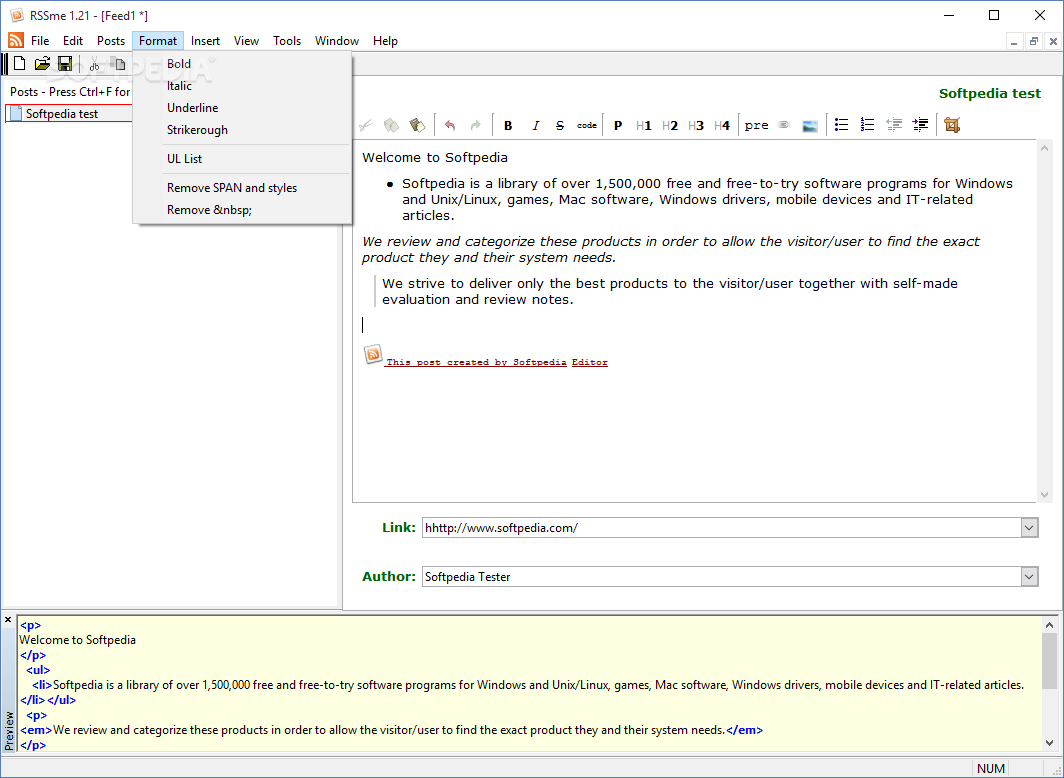1064x778 pixels.
Task: Open the Help menu
Action: [x=385, y=41]
